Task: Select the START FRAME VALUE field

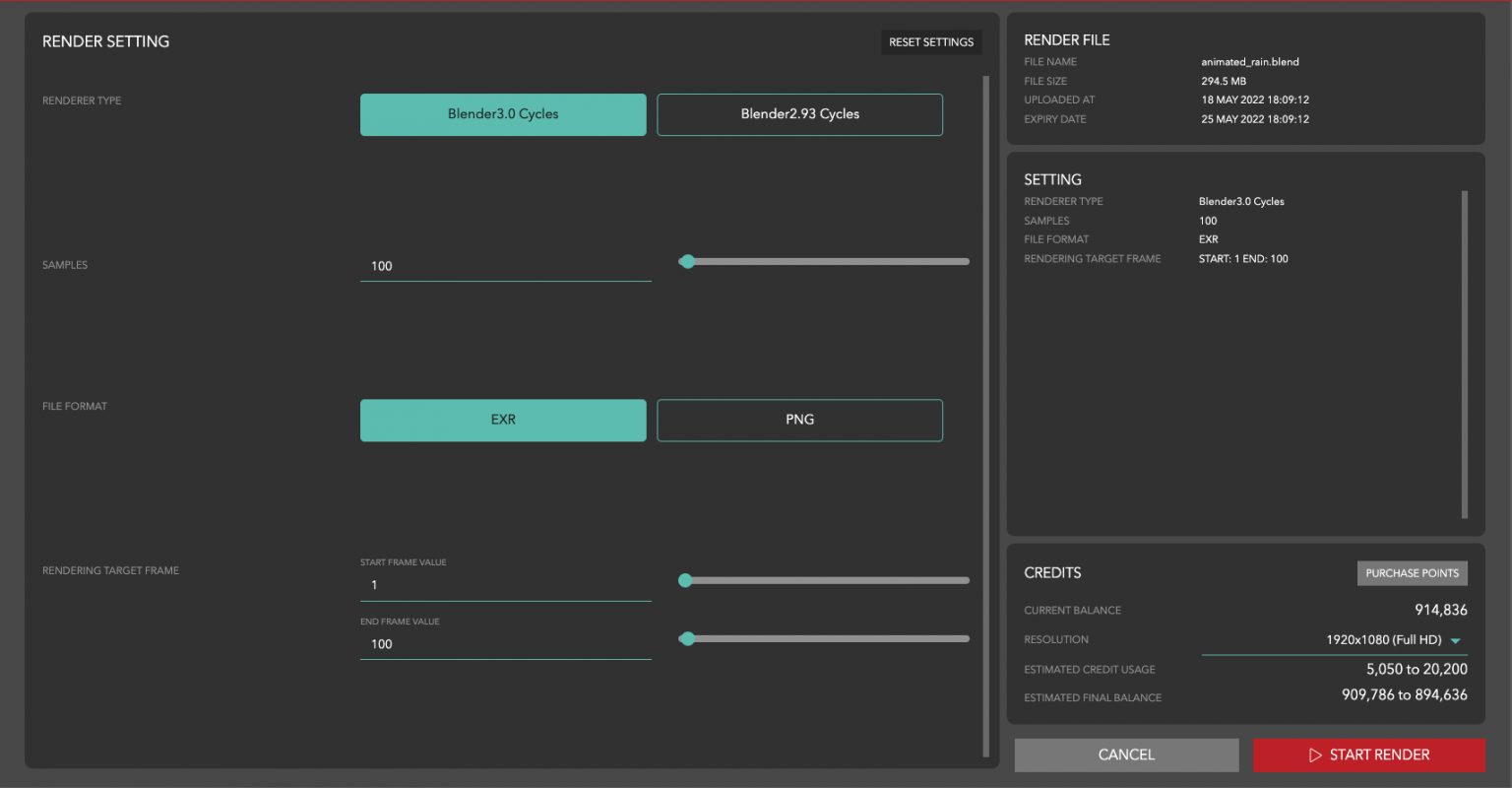Action: click(505, 584)
